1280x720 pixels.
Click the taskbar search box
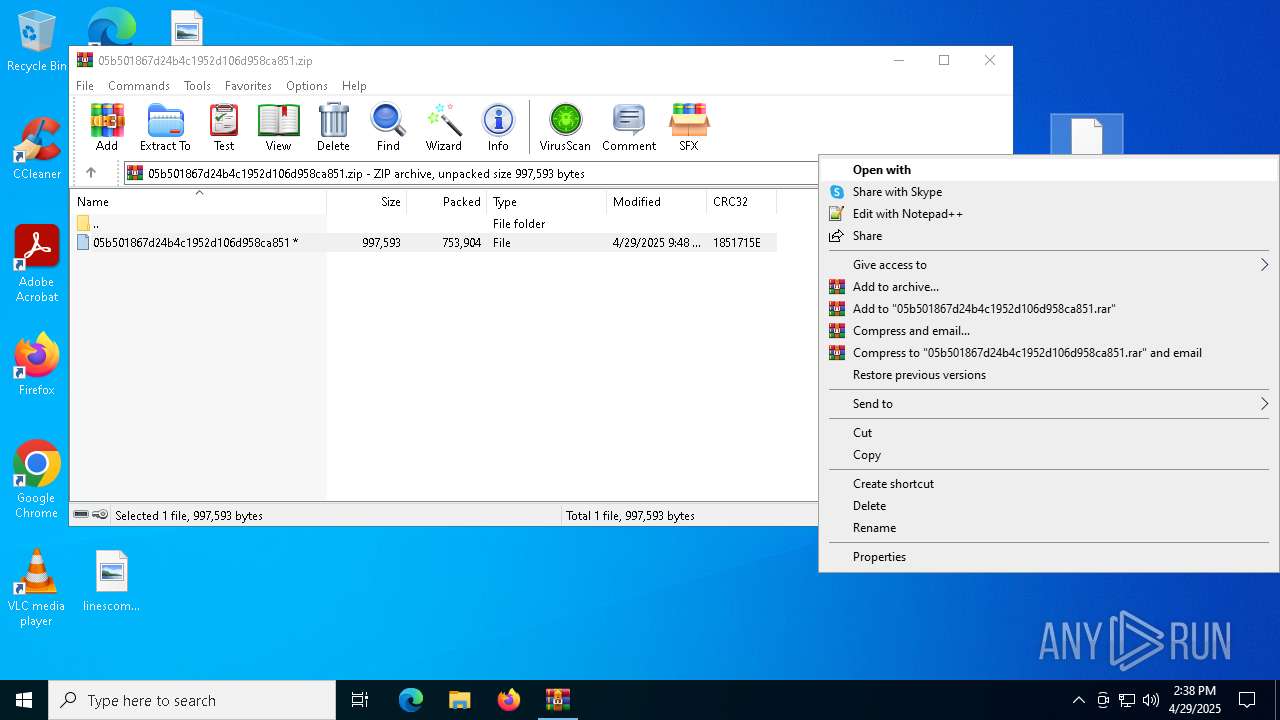(192, 700)
